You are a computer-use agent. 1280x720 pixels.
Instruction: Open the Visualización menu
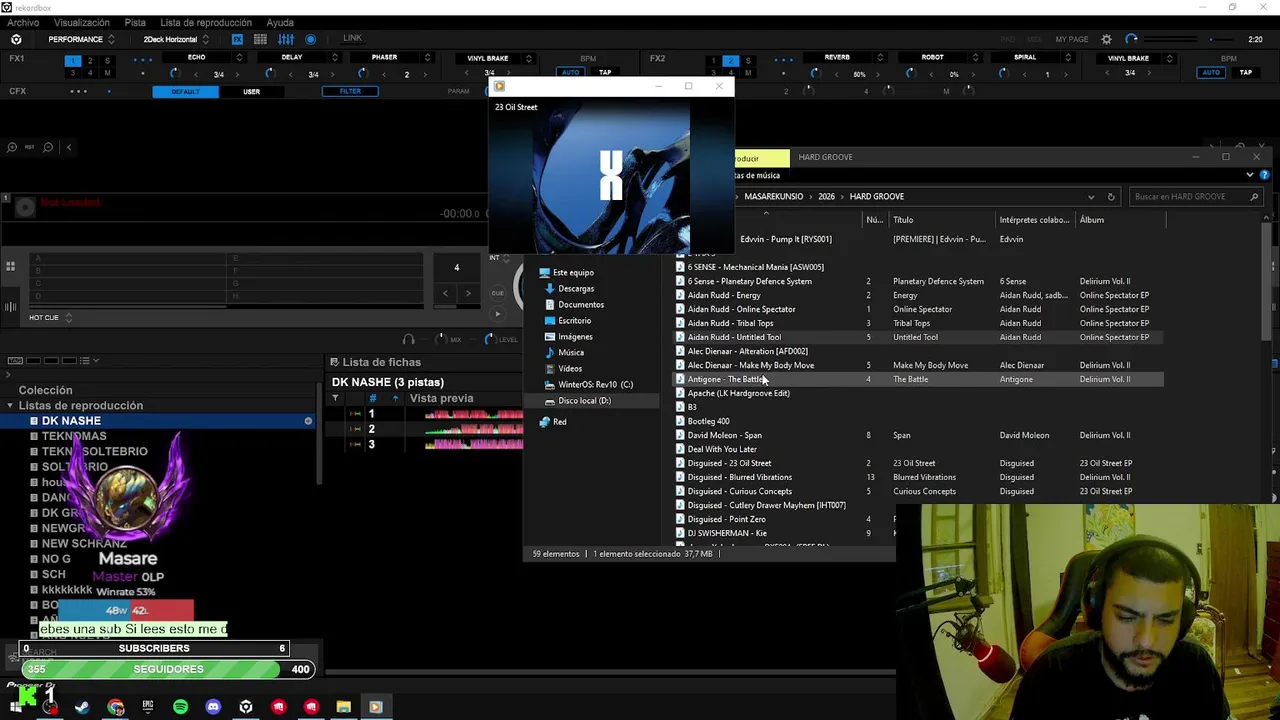[82, 22]
